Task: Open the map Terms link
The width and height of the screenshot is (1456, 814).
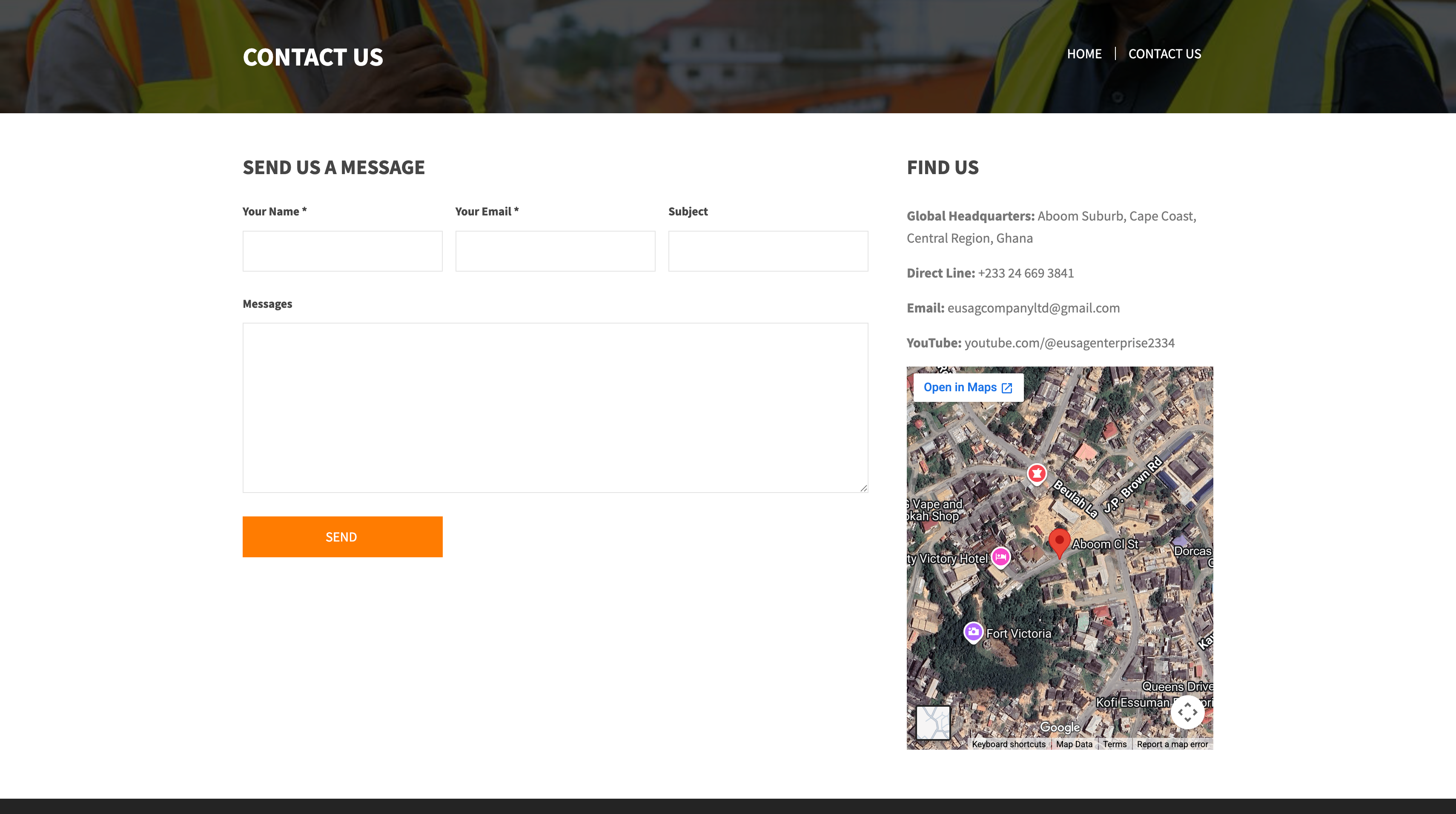Action: (x=1115, y=744)
